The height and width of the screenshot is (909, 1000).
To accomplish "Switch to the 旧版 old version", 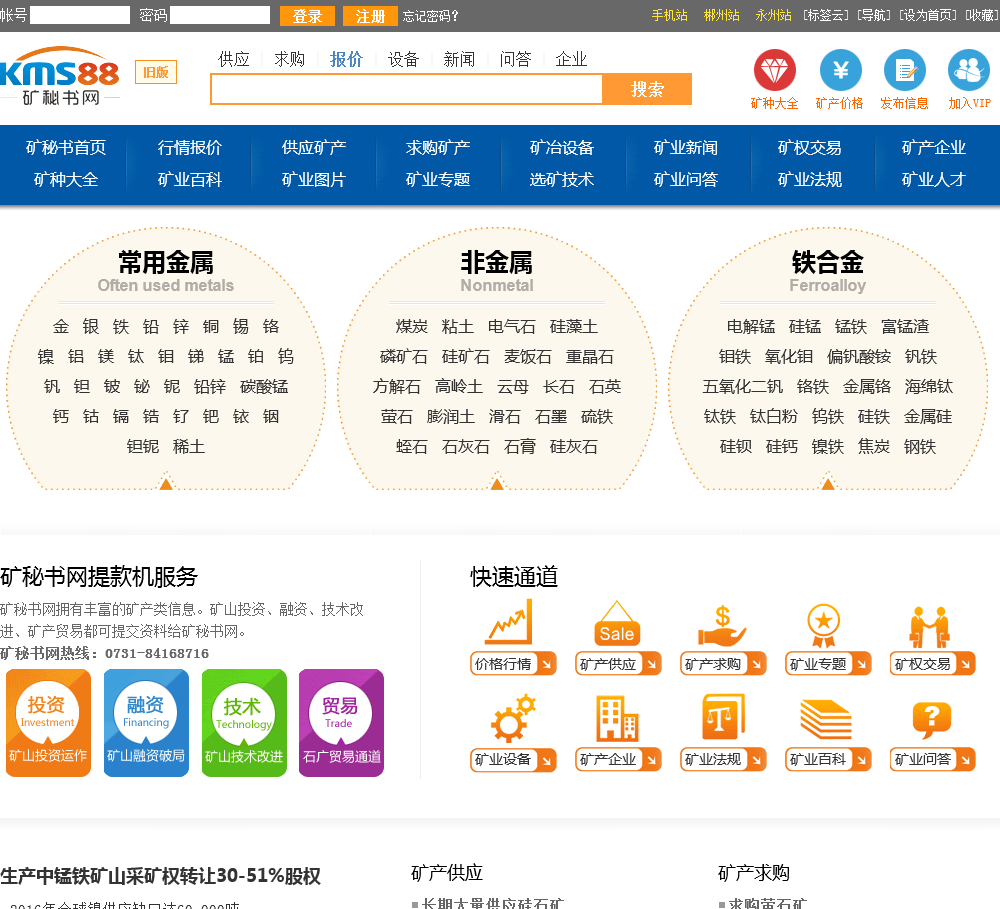I will [156, 72].
